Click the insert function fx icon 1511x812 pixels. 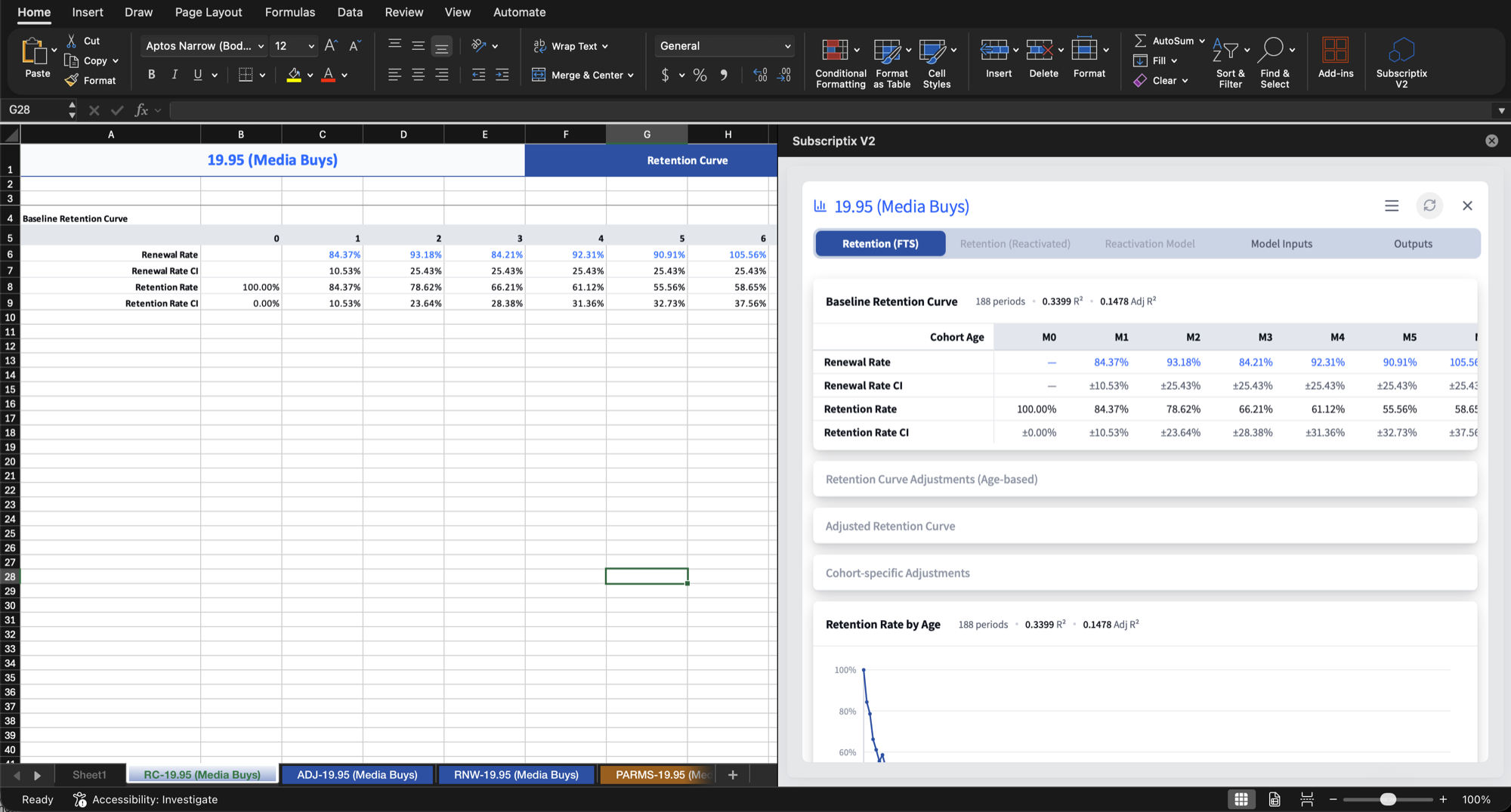[141, 110]
